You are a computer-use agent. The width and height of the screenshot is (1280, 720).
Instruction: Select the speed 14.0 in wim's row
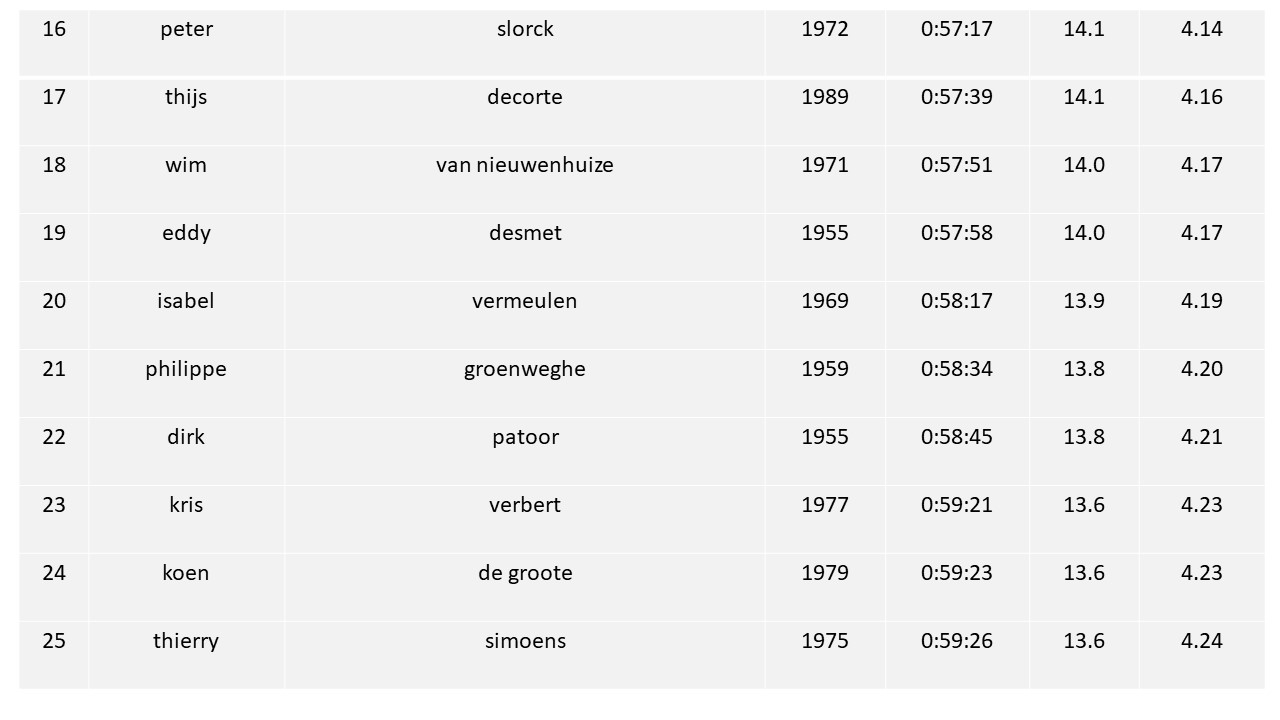[x=1084, y=165]
